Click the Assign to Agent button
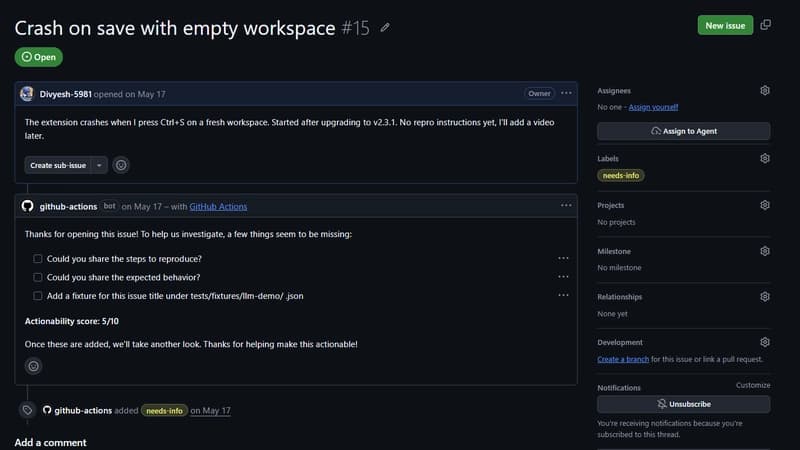 [x=684, y=131]
